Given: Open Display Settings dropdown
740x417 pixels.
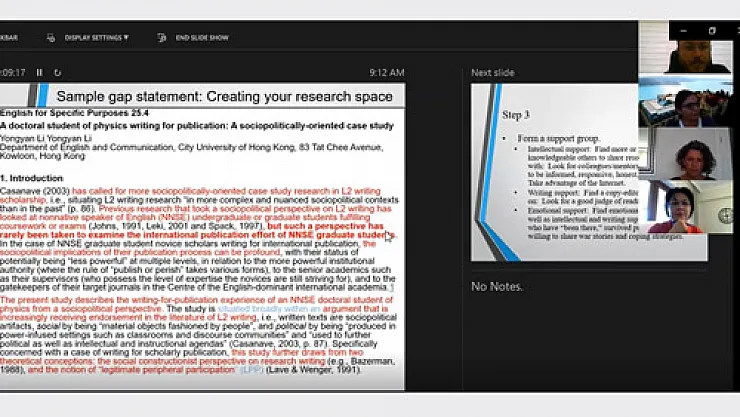Looking at the screenshot, I should click(96, 37).
